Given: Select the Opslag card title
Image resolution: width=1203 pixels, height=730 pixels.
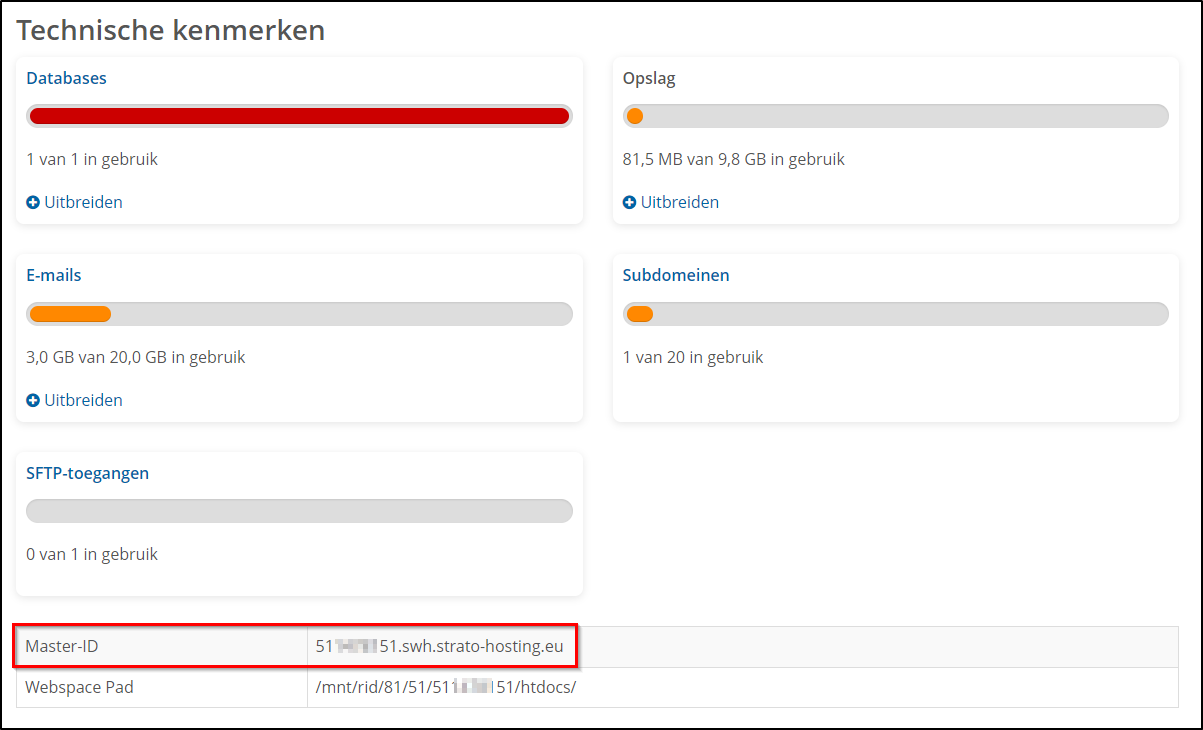Looking at the screenshot, I should coord(649,78).
